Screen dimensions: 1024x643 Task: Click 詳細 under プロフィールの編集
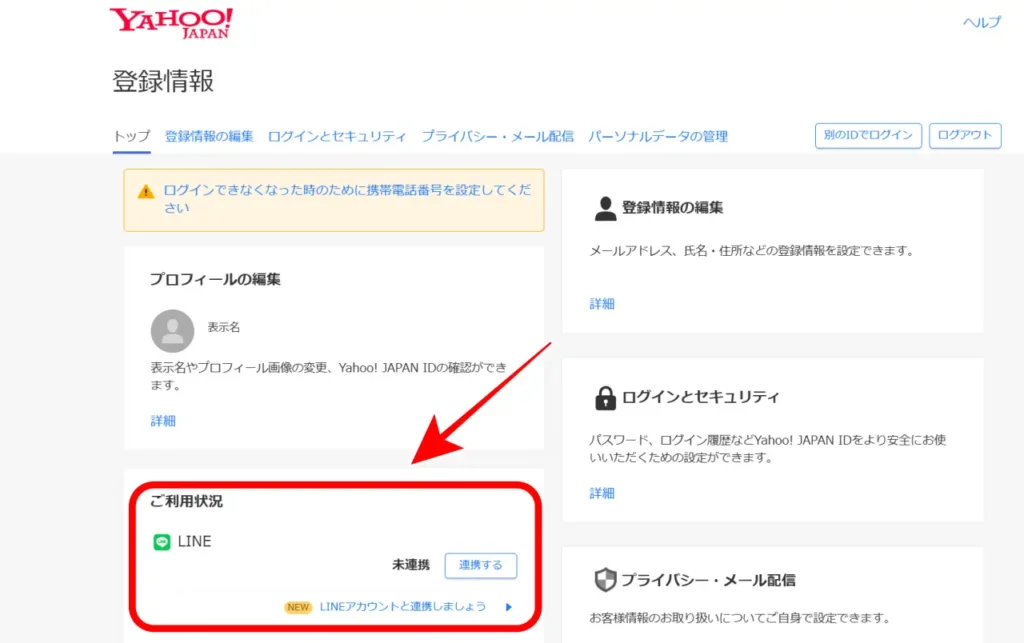click(162, 421)
